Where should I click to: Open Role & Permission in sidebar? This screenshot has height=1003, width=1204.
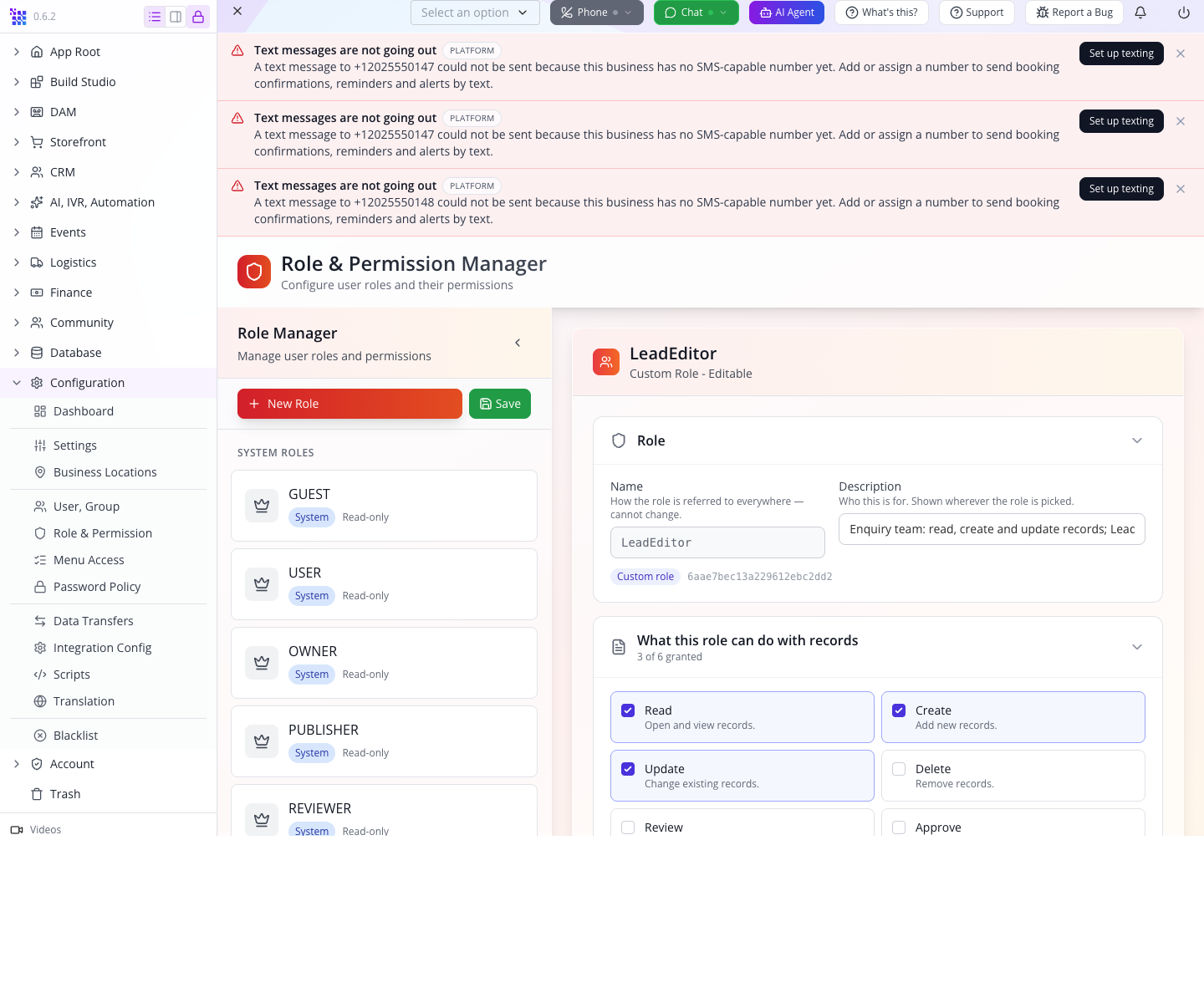pyautogui.click(x=103, y=533)
